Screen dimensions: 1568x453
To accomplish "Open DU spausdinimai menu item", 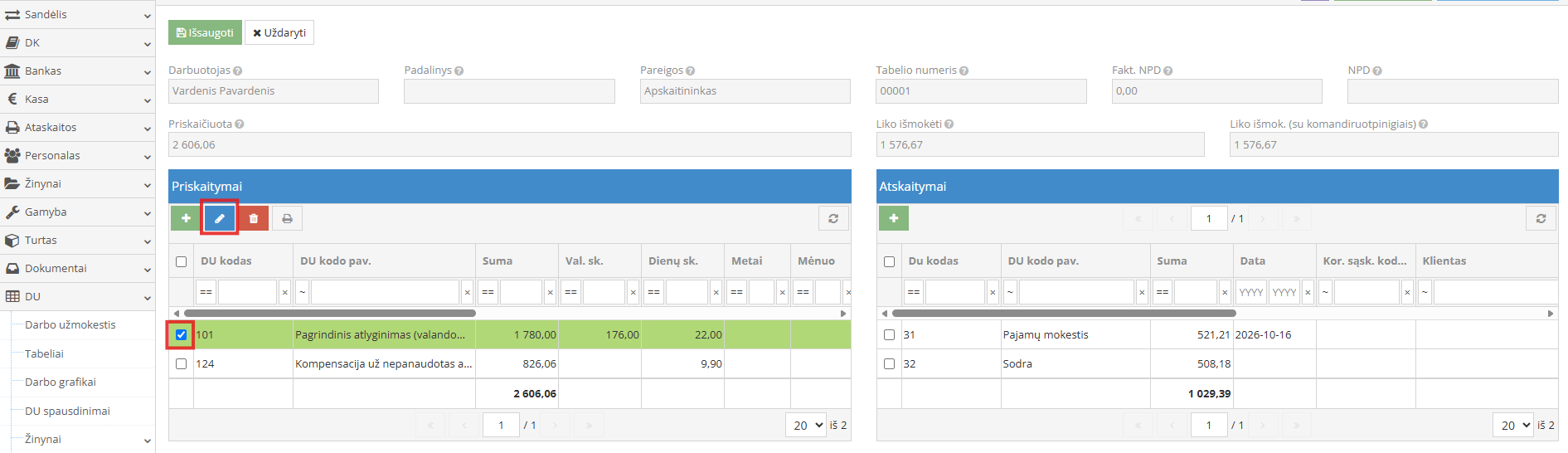I will click(x=67, y=411).
